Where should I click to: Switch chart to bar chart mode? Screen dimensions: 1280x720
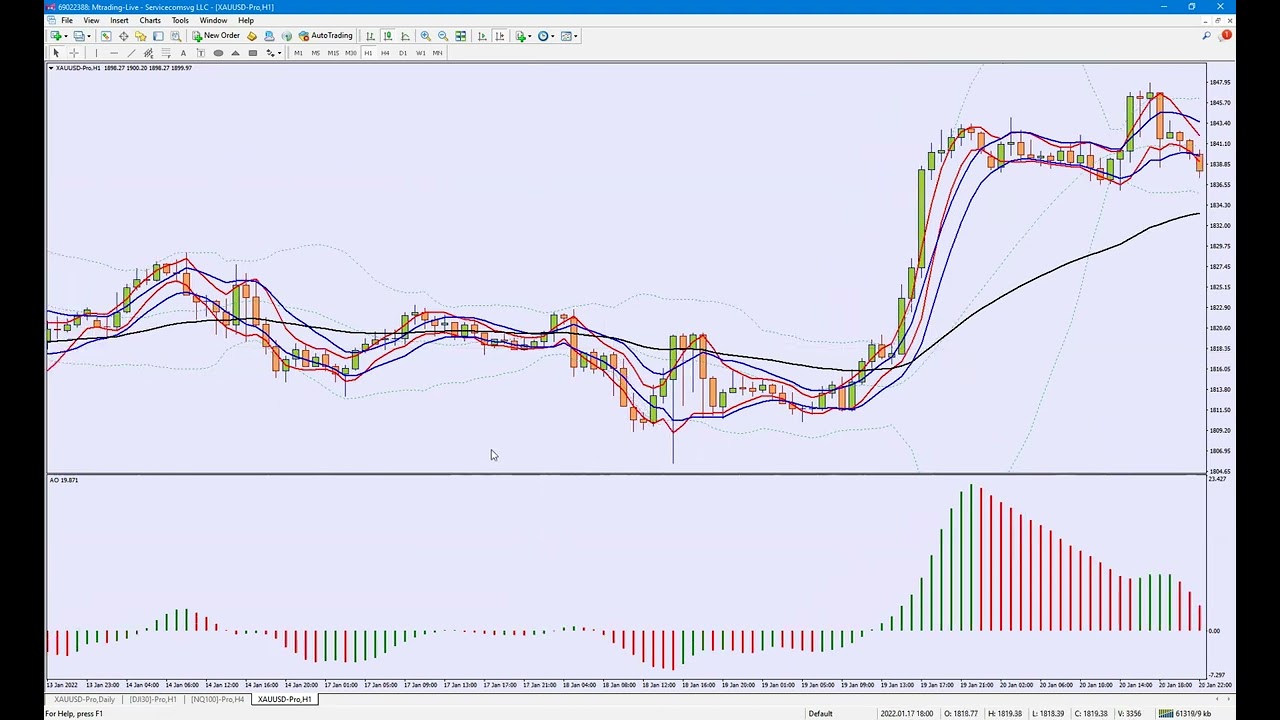click(x=370, y=36)
